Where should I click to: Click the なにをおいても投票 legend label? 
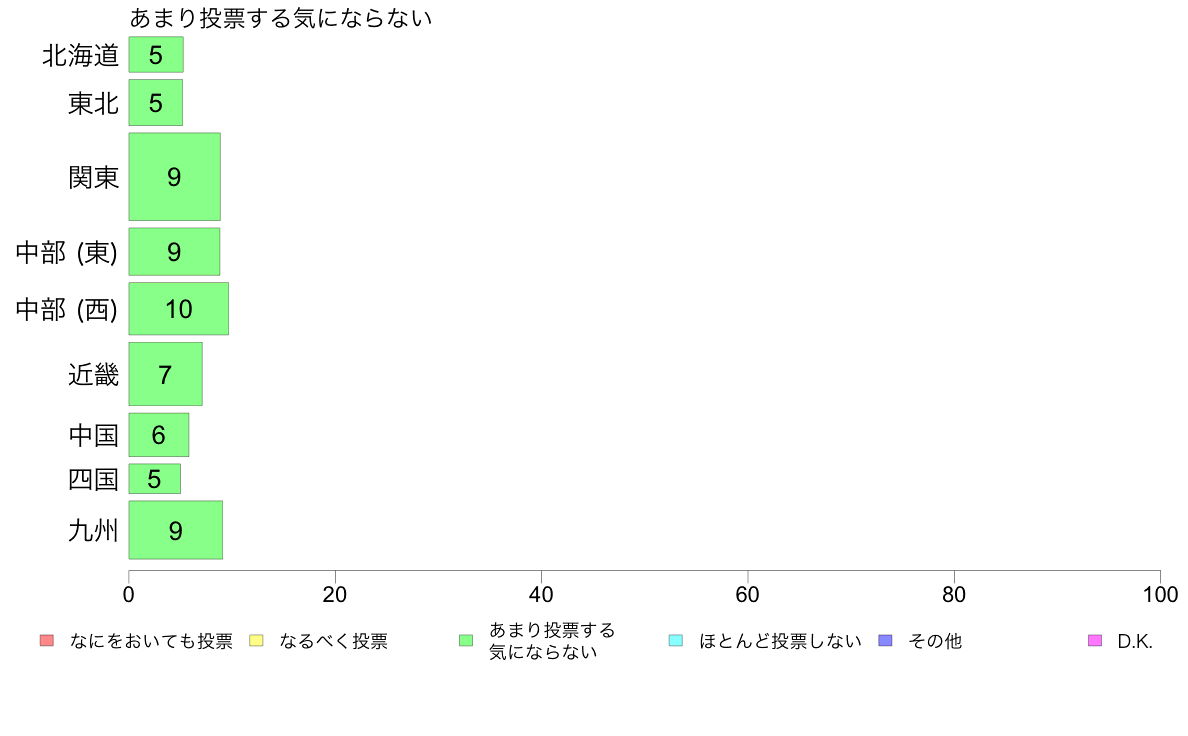click(151, 641)
